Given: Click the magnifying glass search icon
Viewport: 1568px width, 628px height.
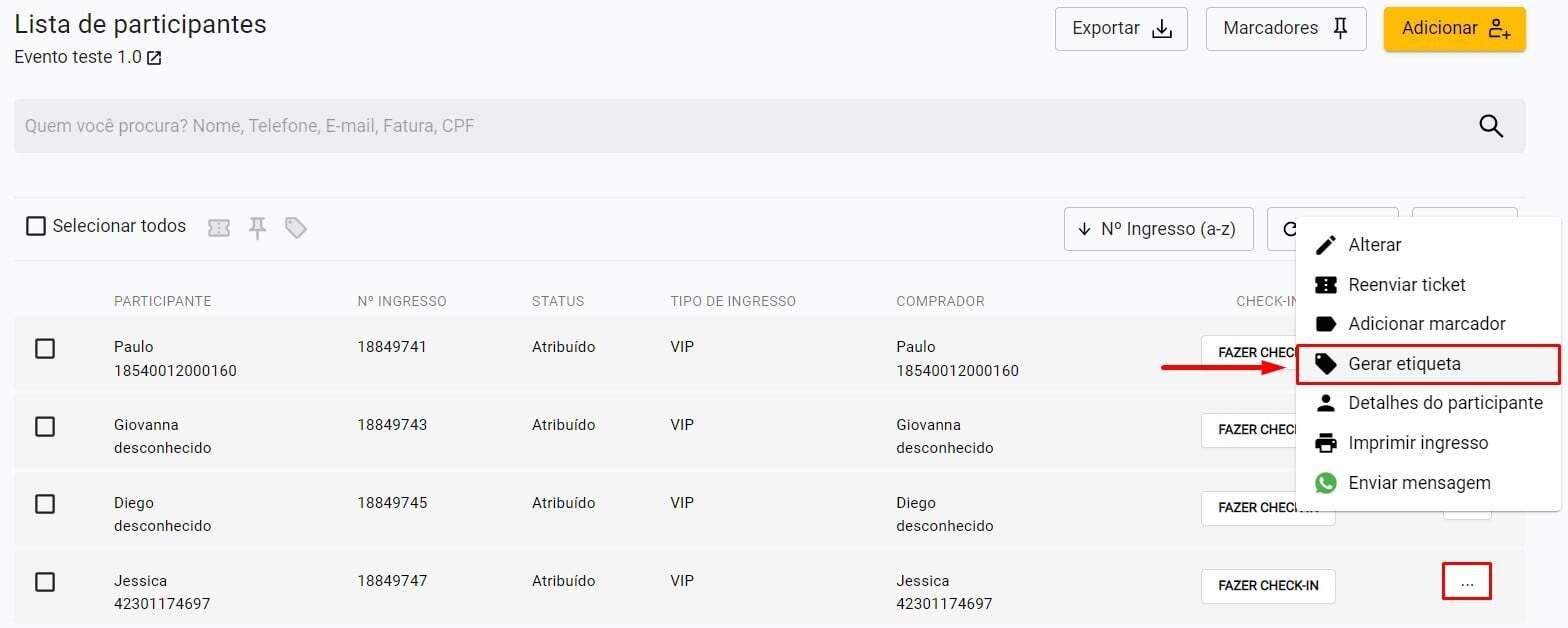Looking at the screenshot, I should [x=1490, y=126].
